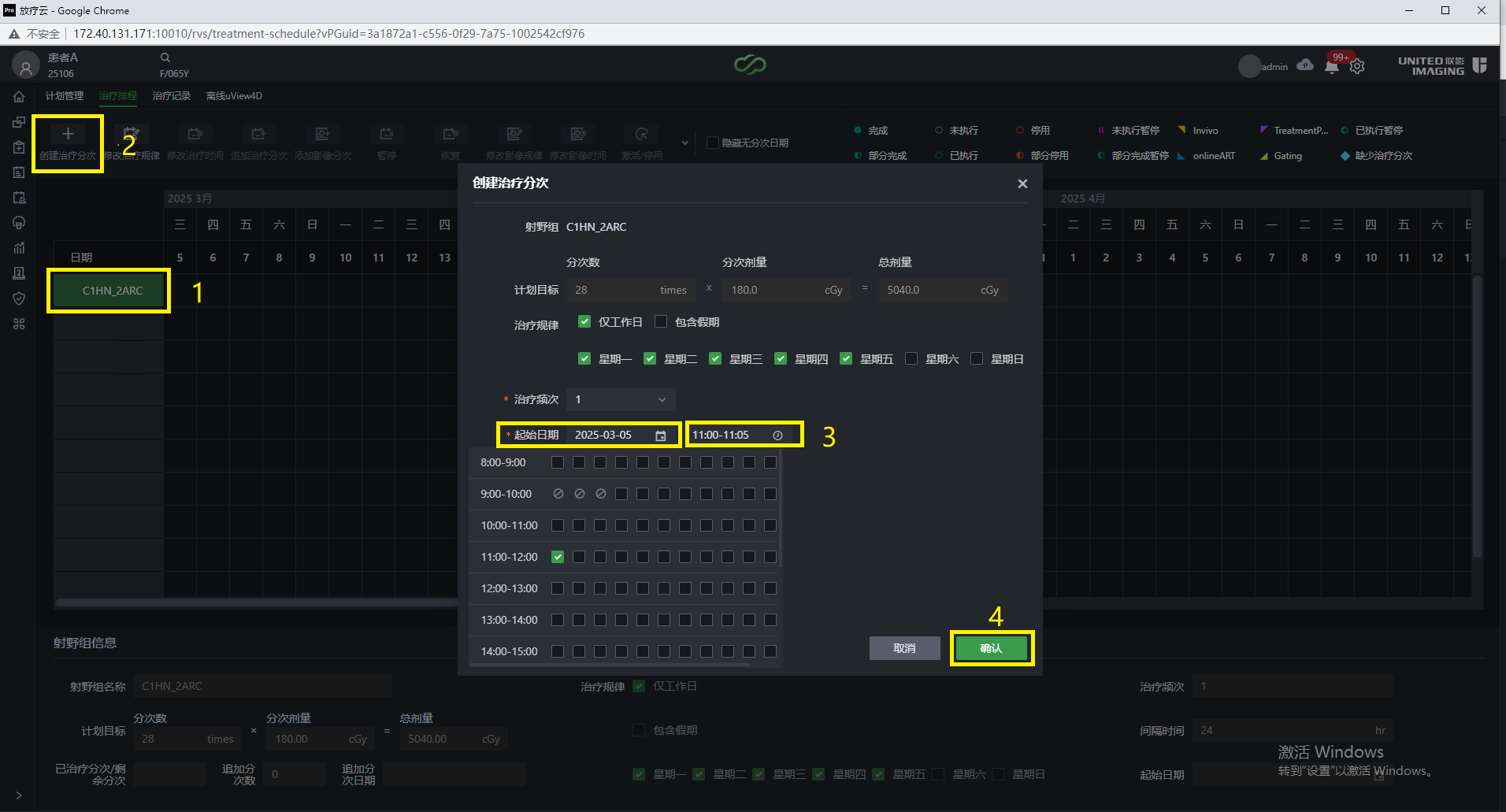Screen dimensions: 1506x812
Task: Click the green 确认 button
Action: coord(992,648)
